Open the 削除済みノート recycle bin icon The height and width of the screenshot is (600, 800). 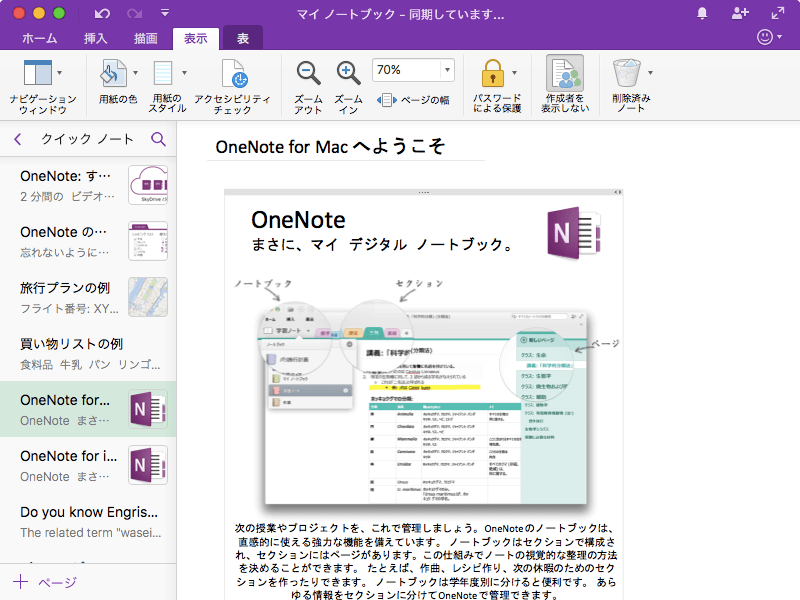(x=627, y=73)
